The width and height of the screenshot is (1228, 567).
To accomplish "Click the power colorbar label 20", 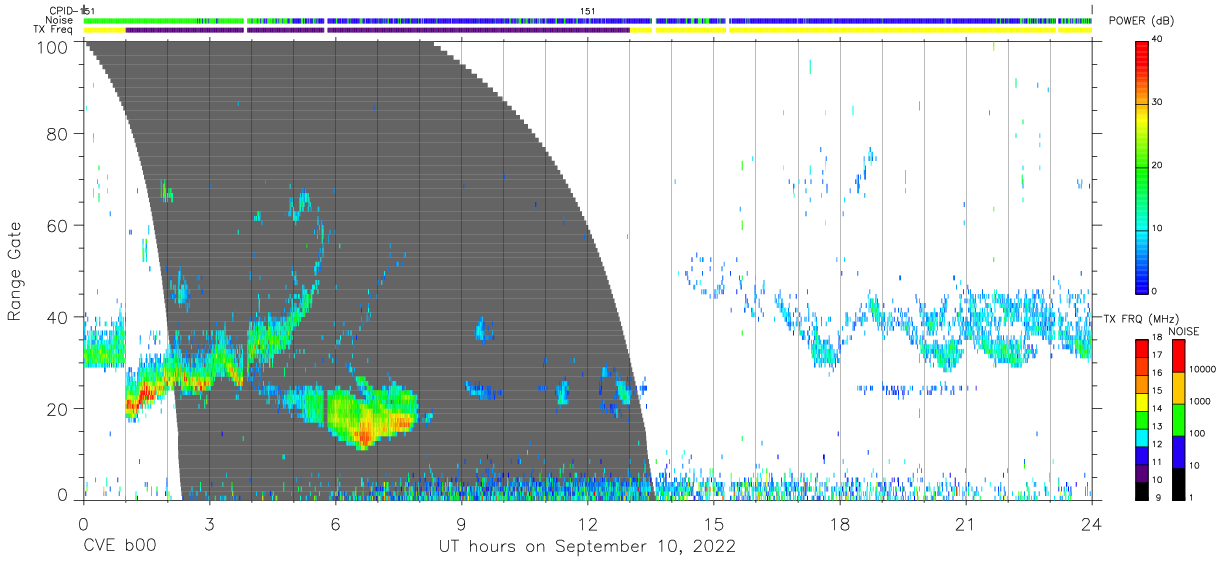I will coord(1157,165).
